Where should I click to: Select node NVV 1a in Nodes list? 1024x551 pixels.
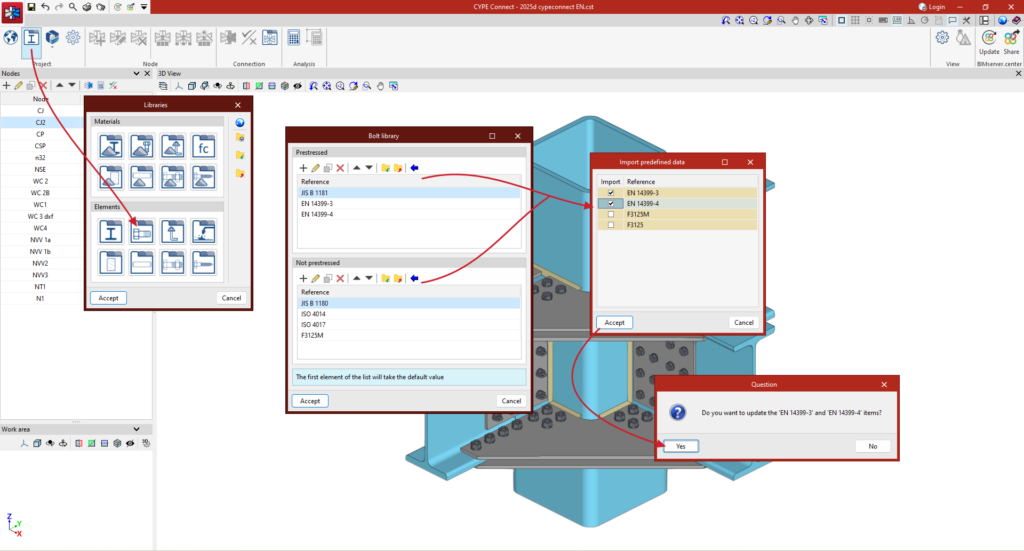pos(41,240)
